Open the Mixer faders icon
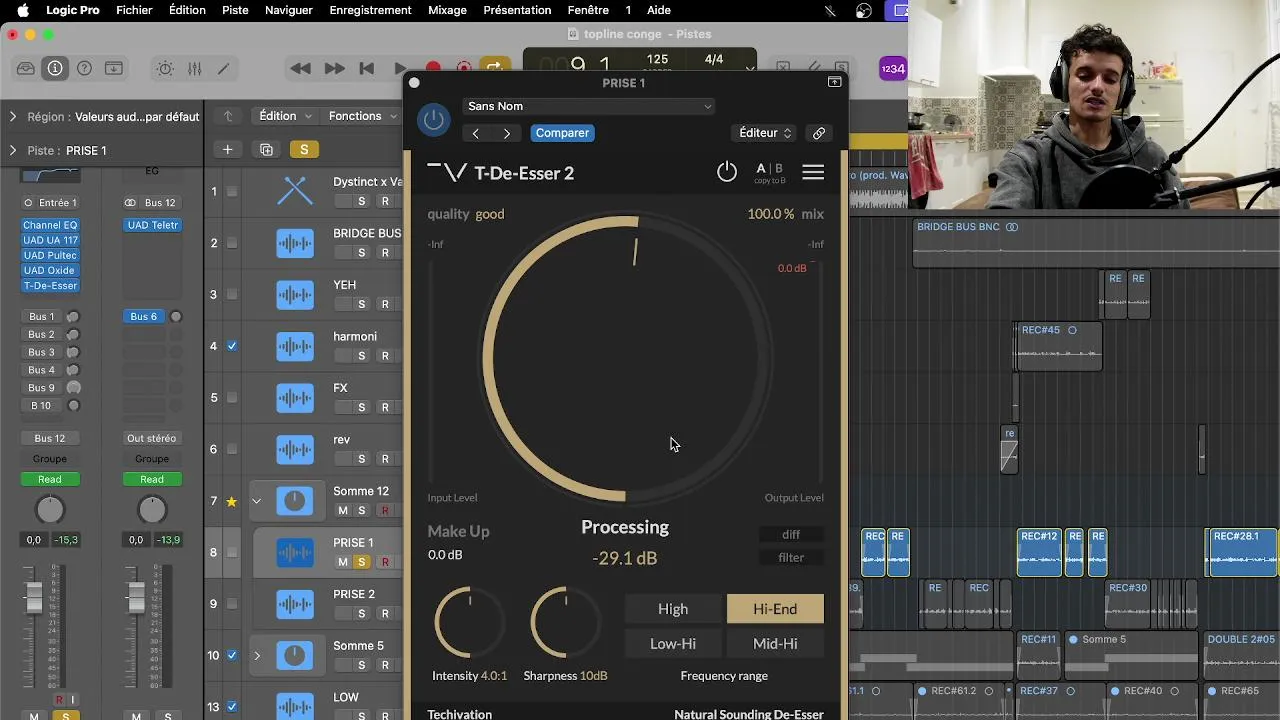 click(195, 68)
